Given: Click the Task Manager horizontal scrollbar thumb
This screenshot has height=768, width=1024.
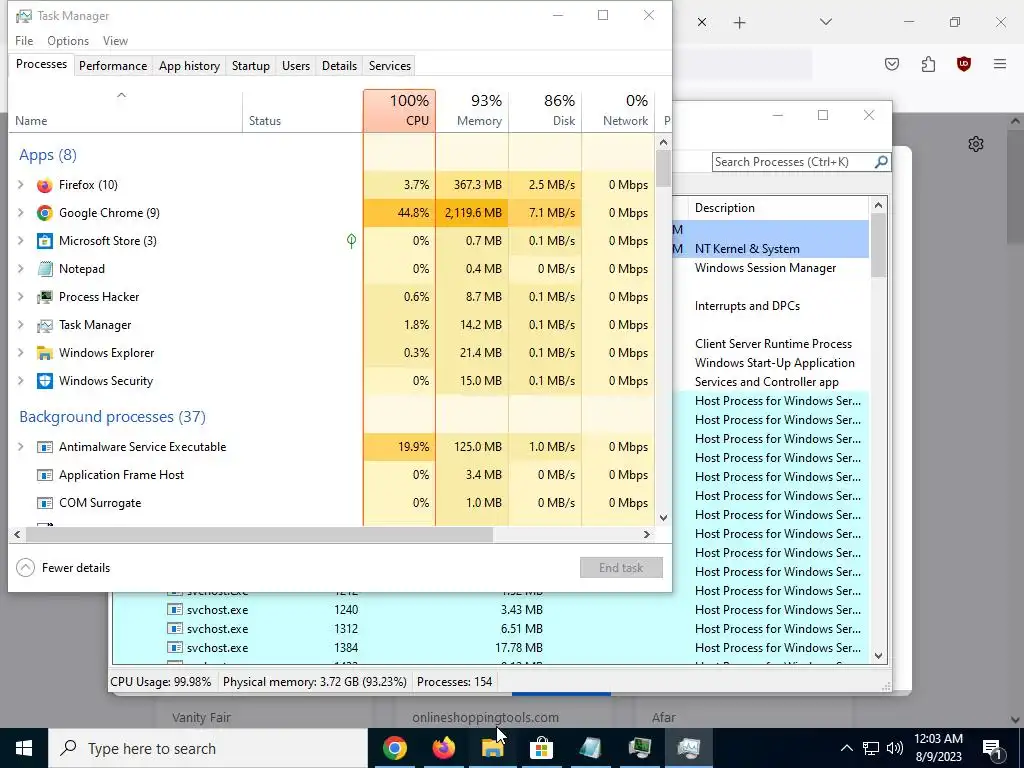Looking at the screenshot, I should coord(259,535).
